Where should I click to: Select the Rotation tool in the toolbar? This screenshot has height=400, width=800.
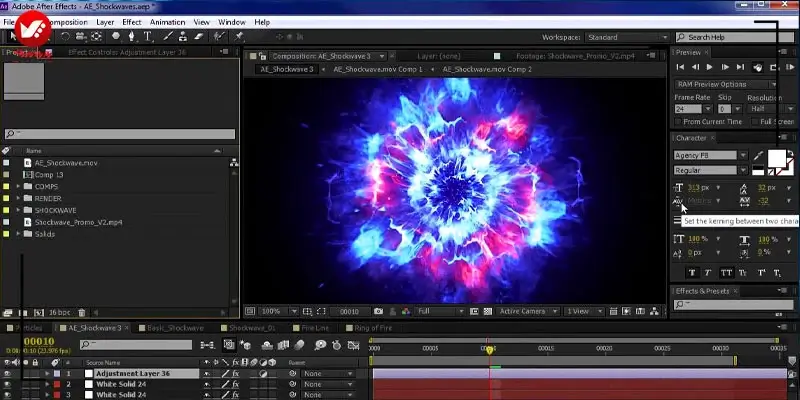click(65, 36)
